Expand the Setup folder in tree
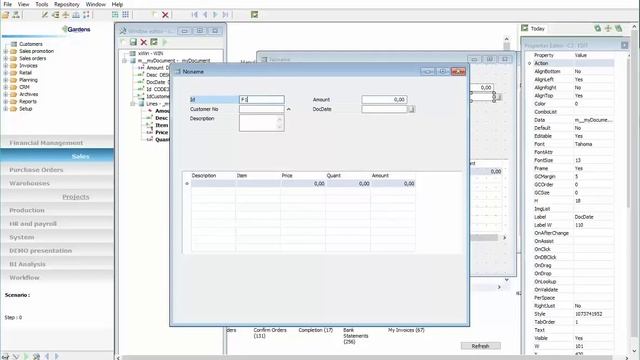640x360 pixels. coord(6,109)
